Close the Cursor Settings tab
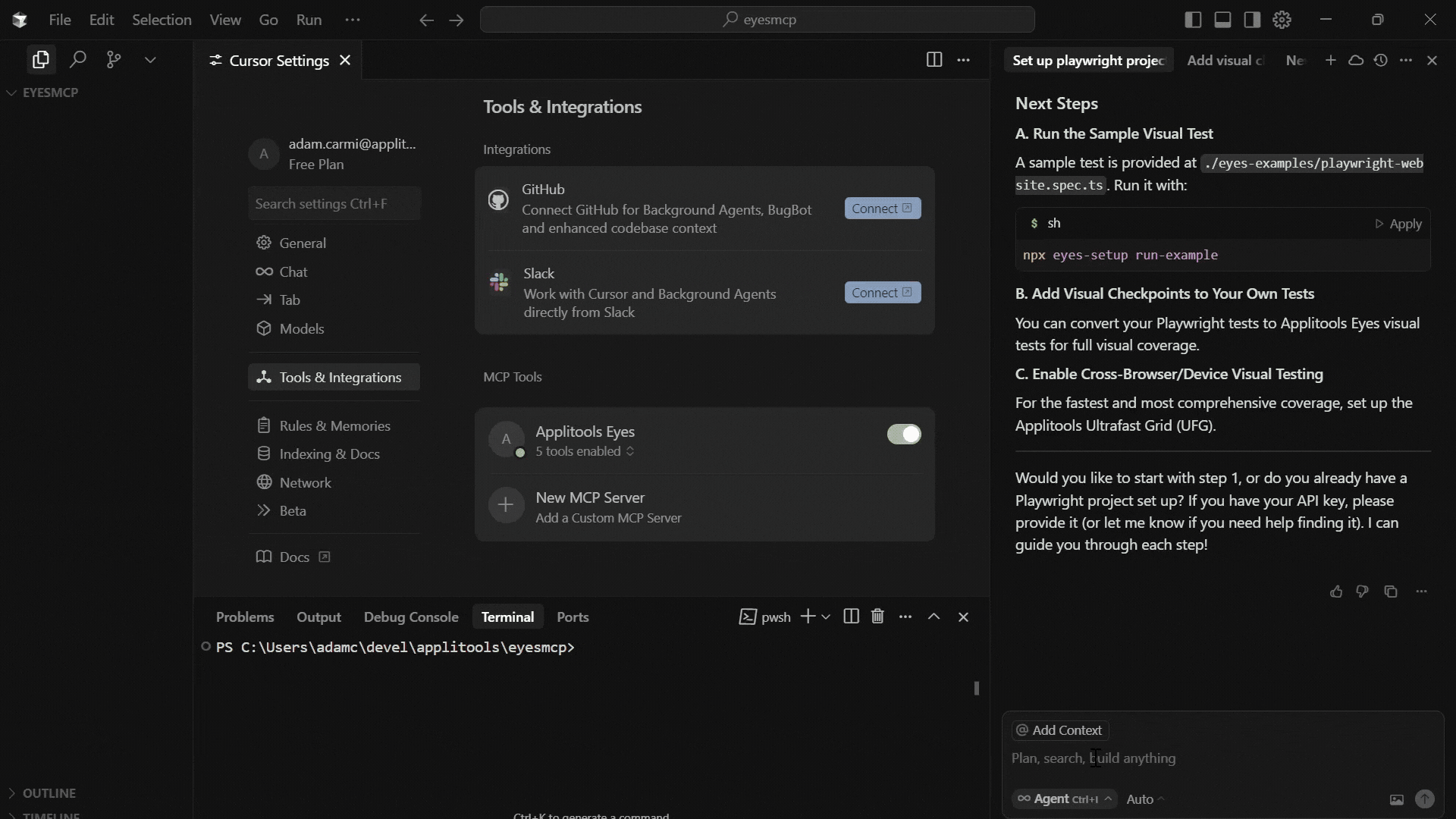The image size is (1456, 819). pos(345,60)
